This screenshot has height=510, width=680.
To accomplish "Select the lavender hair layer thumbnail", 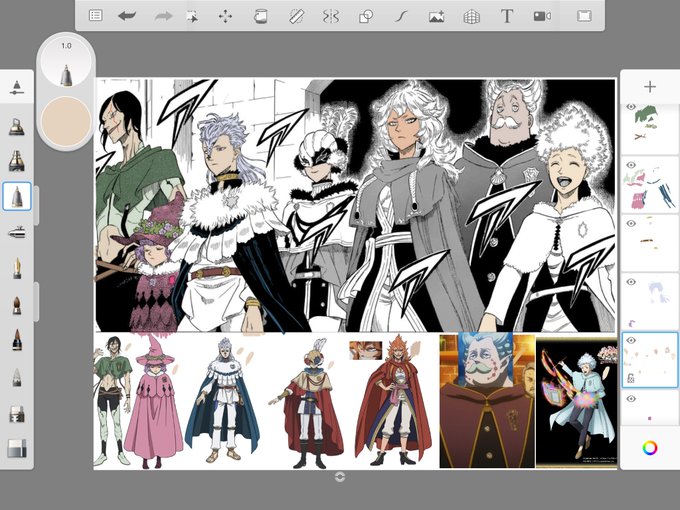I will click(650, 302).
